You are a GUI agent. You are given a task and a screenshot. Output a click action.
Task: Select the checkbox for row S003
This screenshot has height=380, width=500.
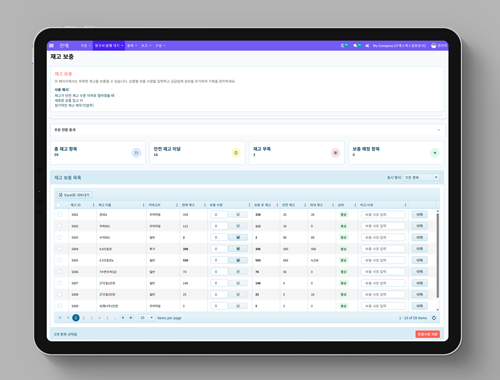coord(59,237)
